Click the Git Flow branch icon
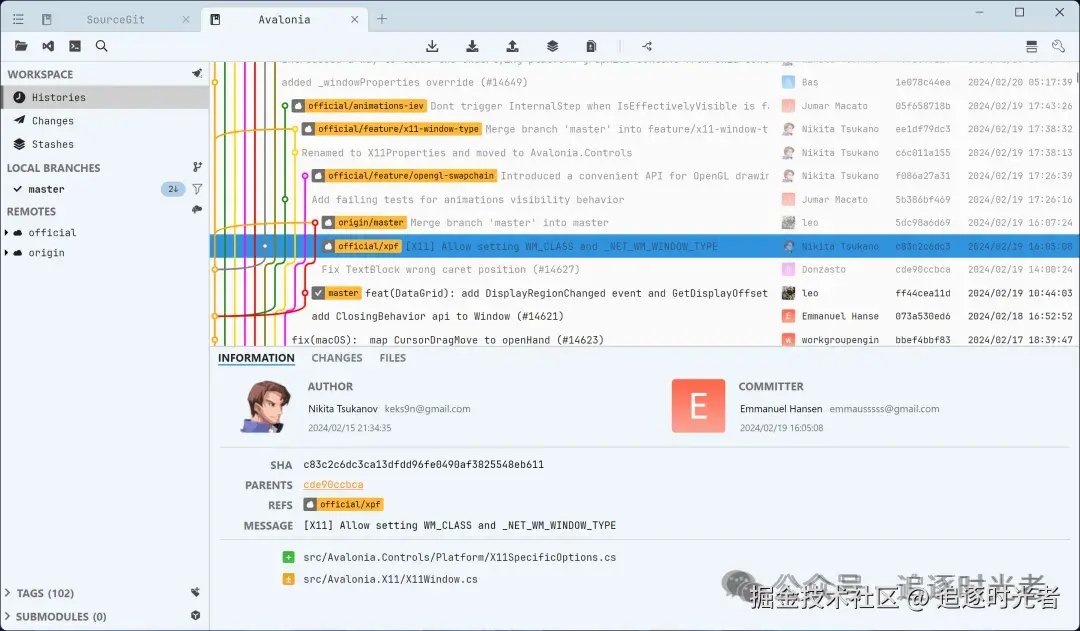Screen dimensions: 1080x631 point(647,46)
